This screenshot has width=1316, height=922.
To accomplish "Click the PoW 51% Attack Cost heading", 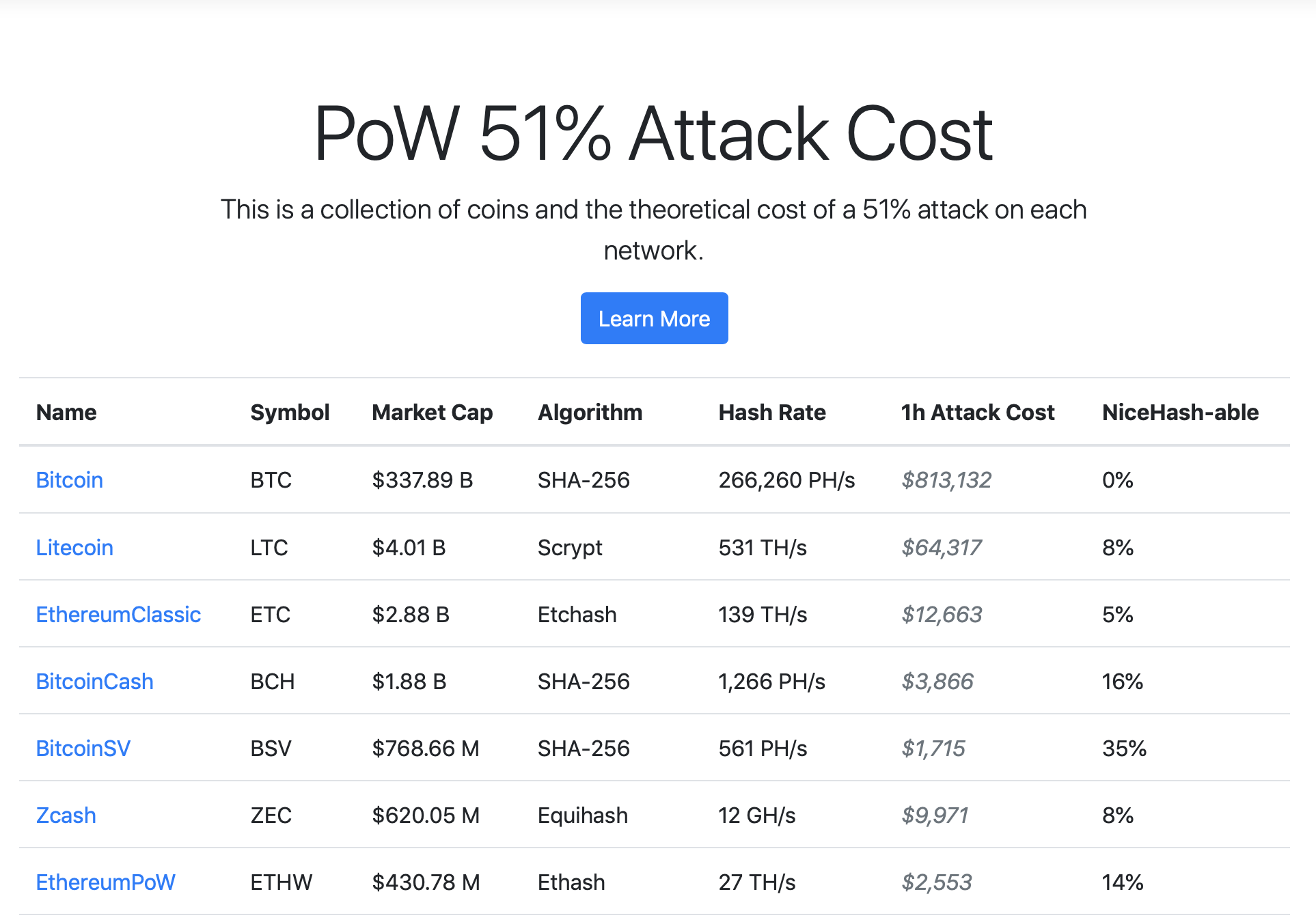I will [654, 134].
